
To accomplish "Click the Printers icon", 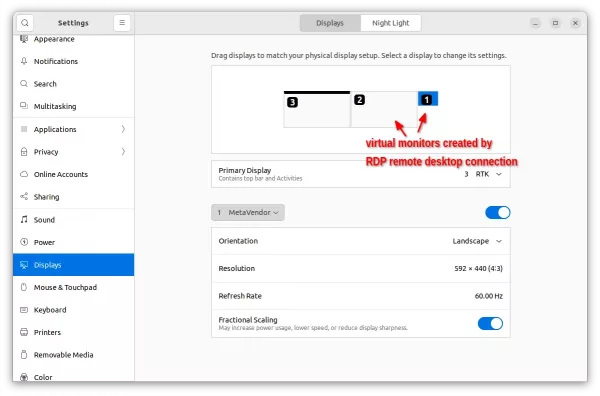I will click(x=24, y=332).
